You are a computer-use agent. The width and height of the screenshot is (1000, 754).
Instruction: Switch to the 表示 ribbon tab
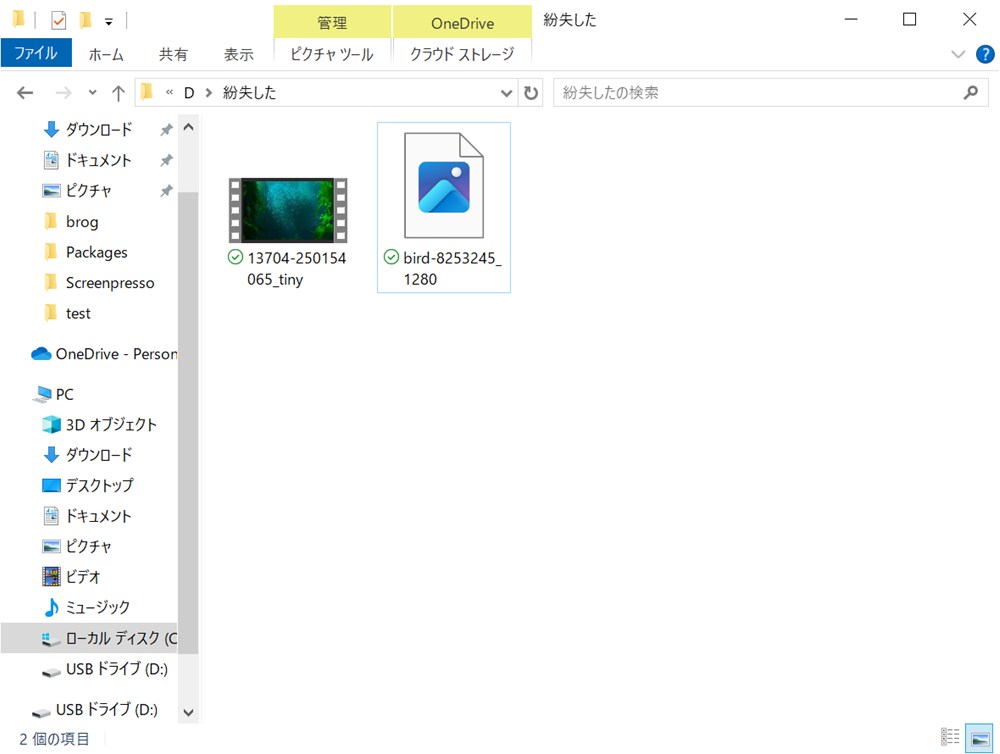tap(238, 54)
